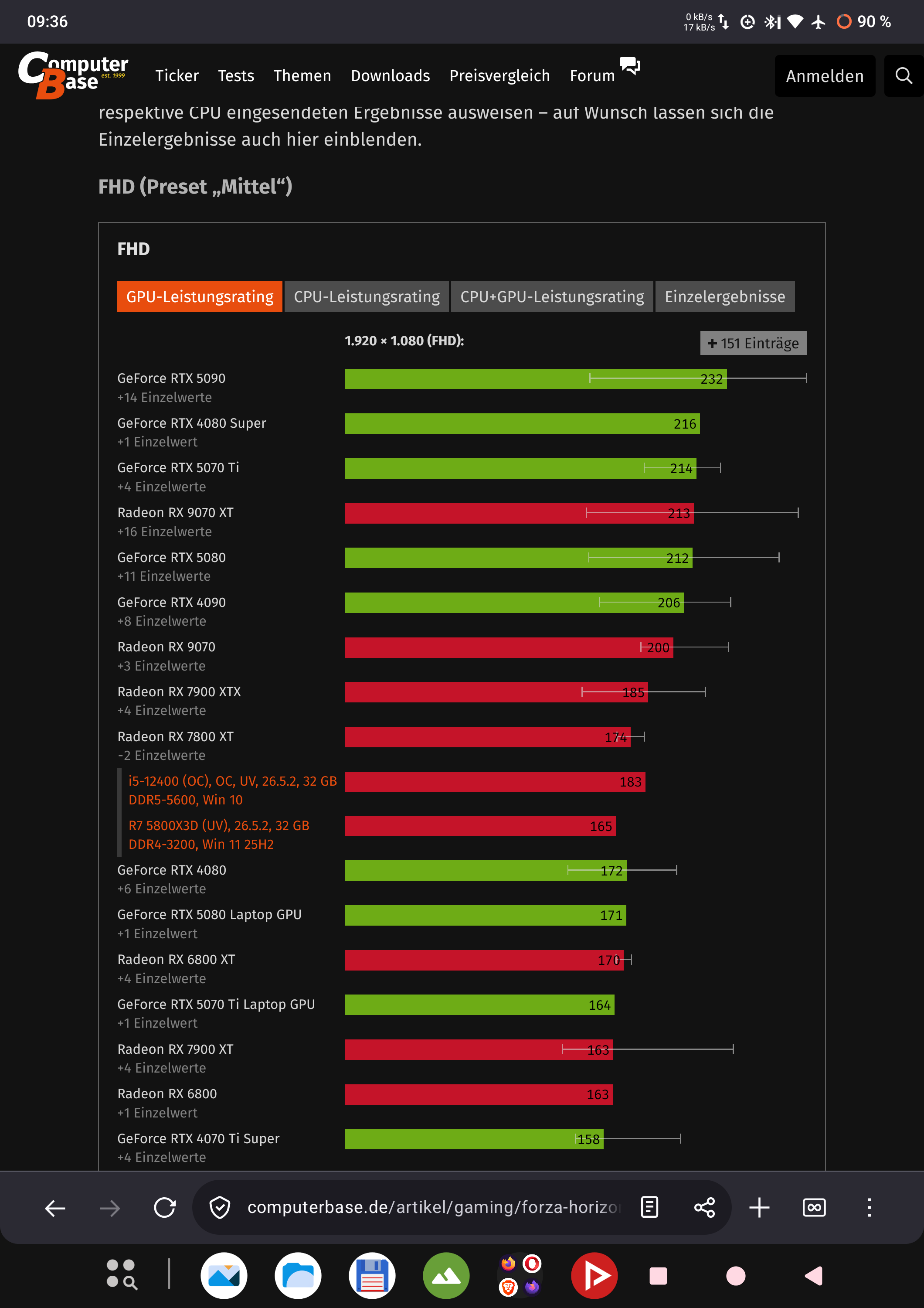Go back with the browser back arrow
The width and height of the screenshot is (924, 1308).
tap(55, 1208)
